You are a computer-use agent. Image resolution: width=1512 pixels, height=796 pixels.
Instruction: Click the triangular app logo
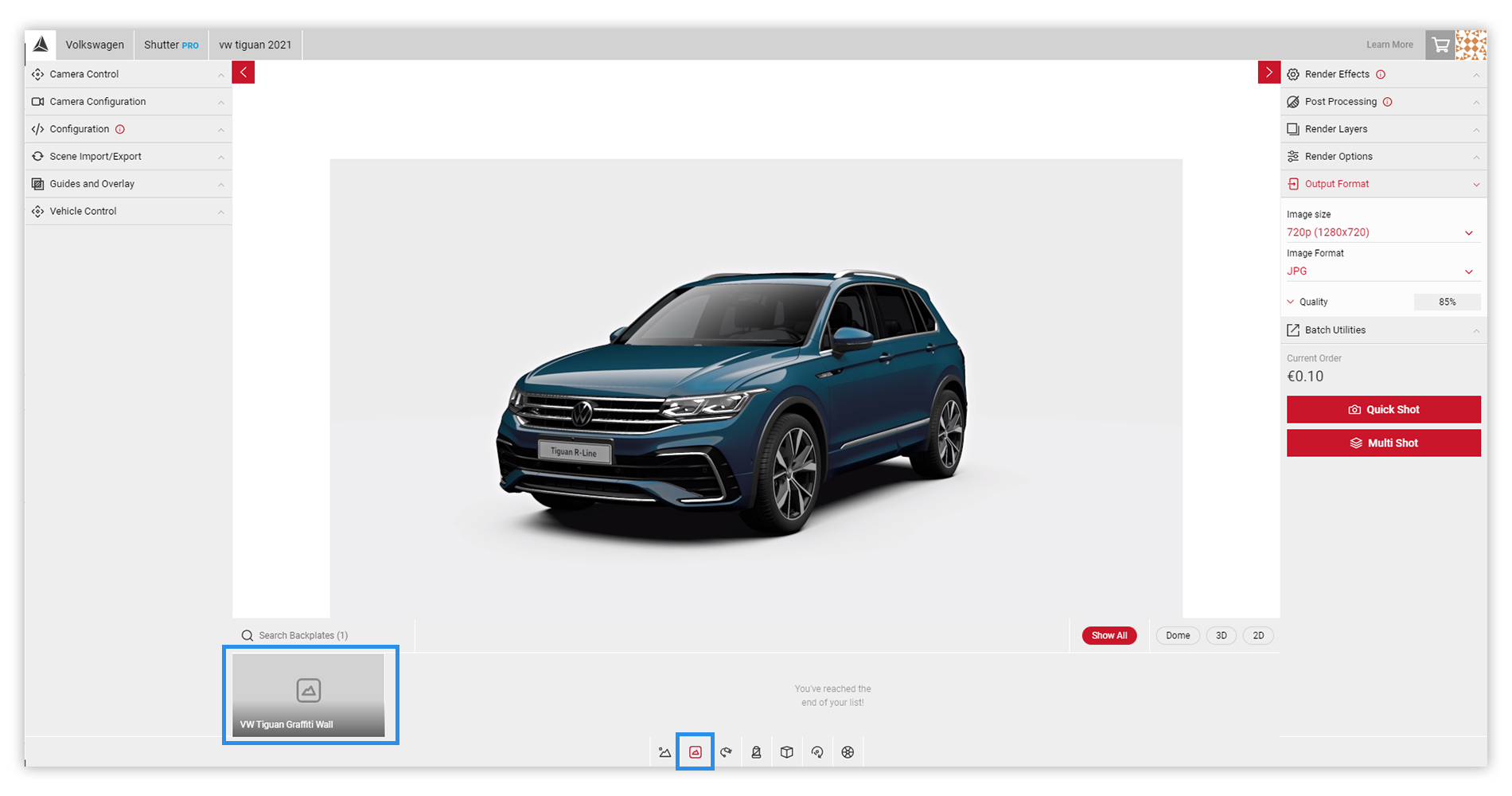[41, 45]
